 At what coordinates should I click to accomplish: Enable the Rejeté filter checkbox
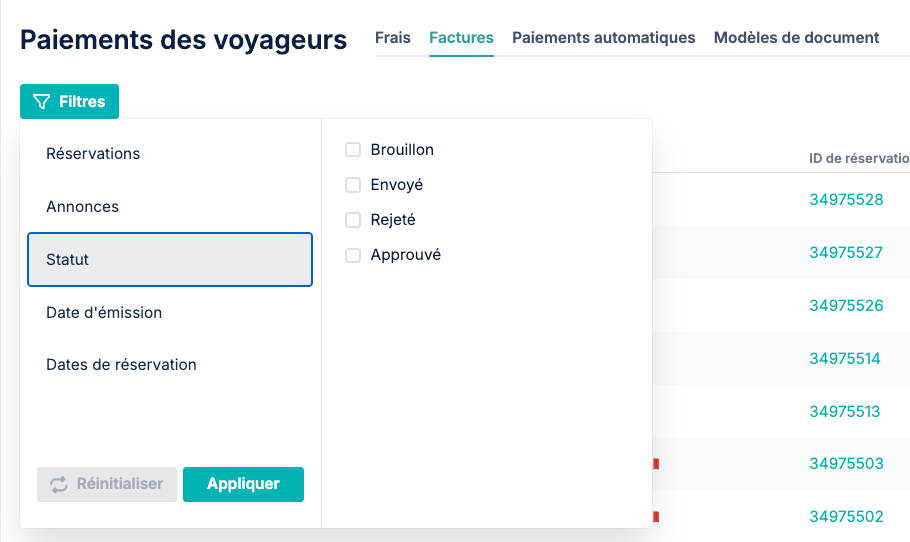[353, 220]
